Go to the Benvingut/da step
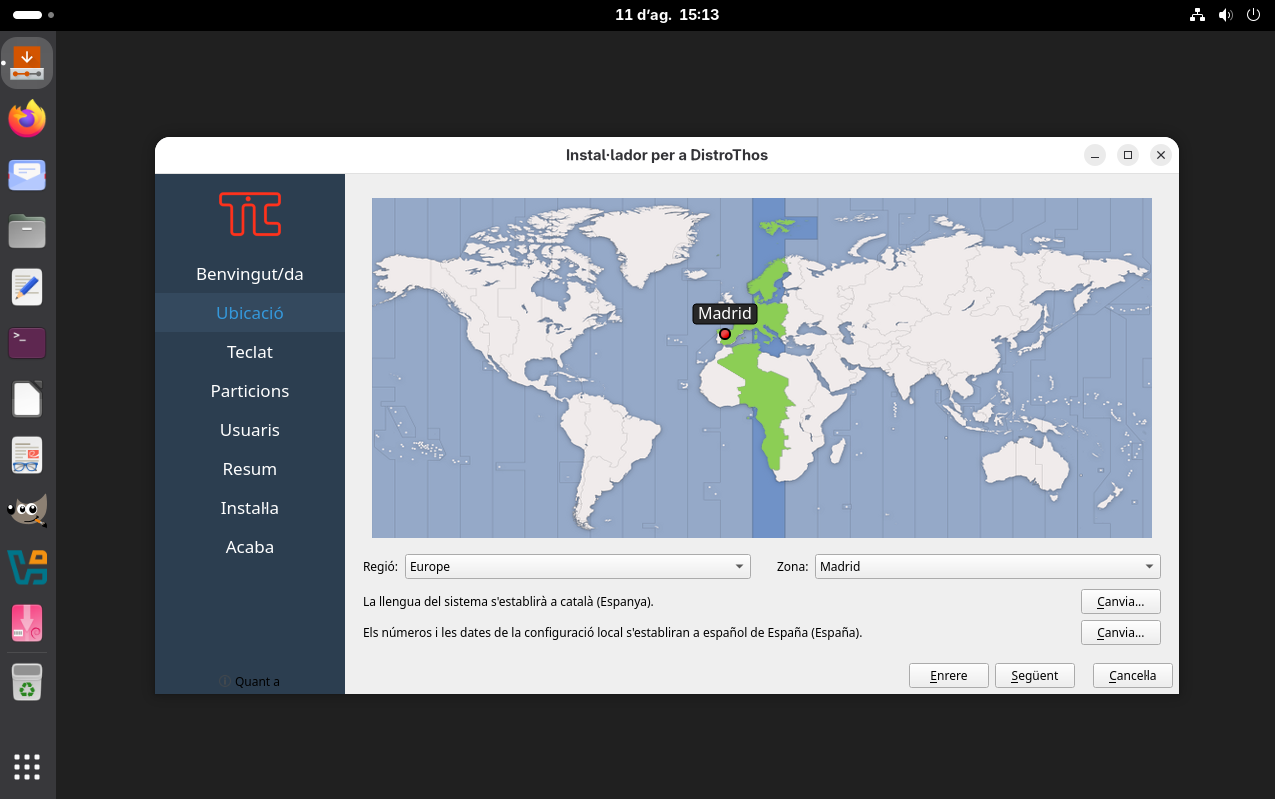Viewport: 1275px width, 800px height. [x=250, y=274]
